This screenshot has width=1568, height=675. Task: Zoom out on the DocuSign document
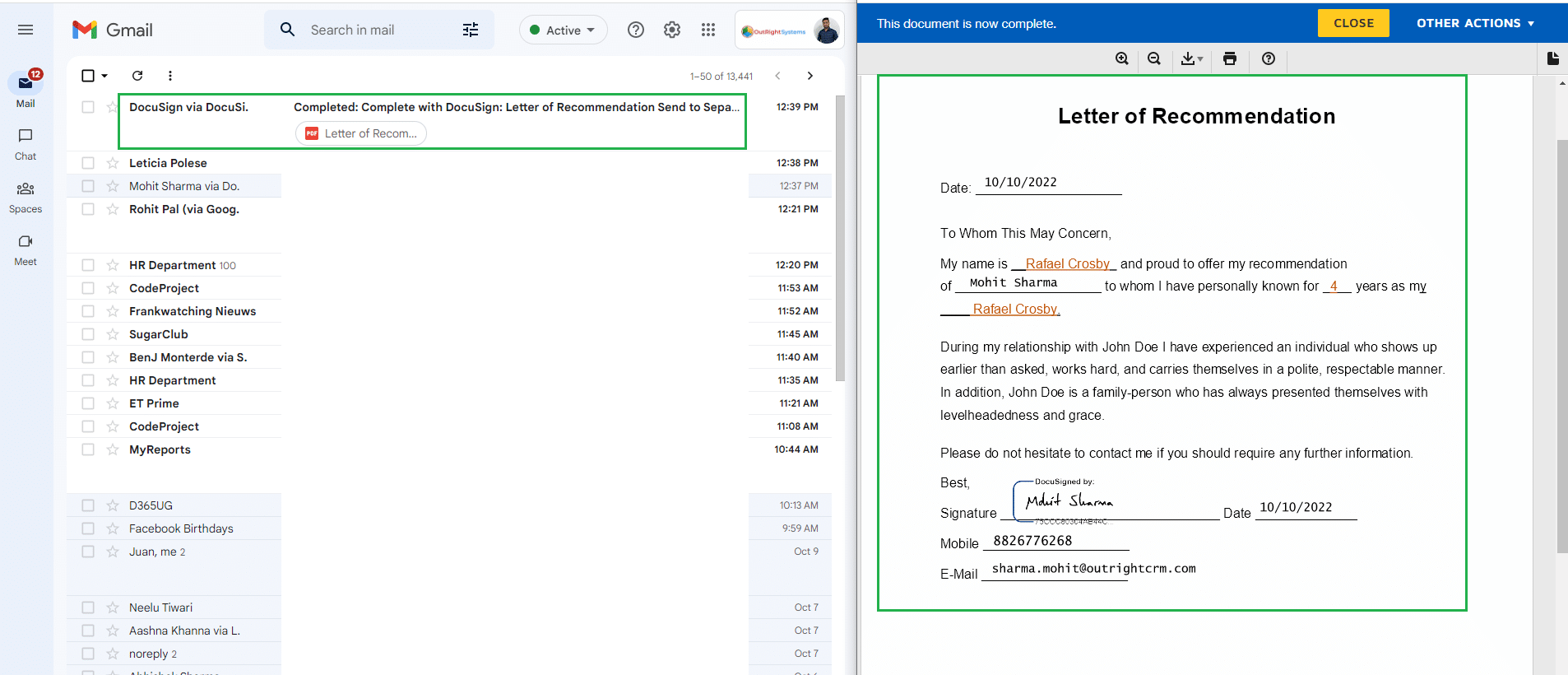point(1154,58)
